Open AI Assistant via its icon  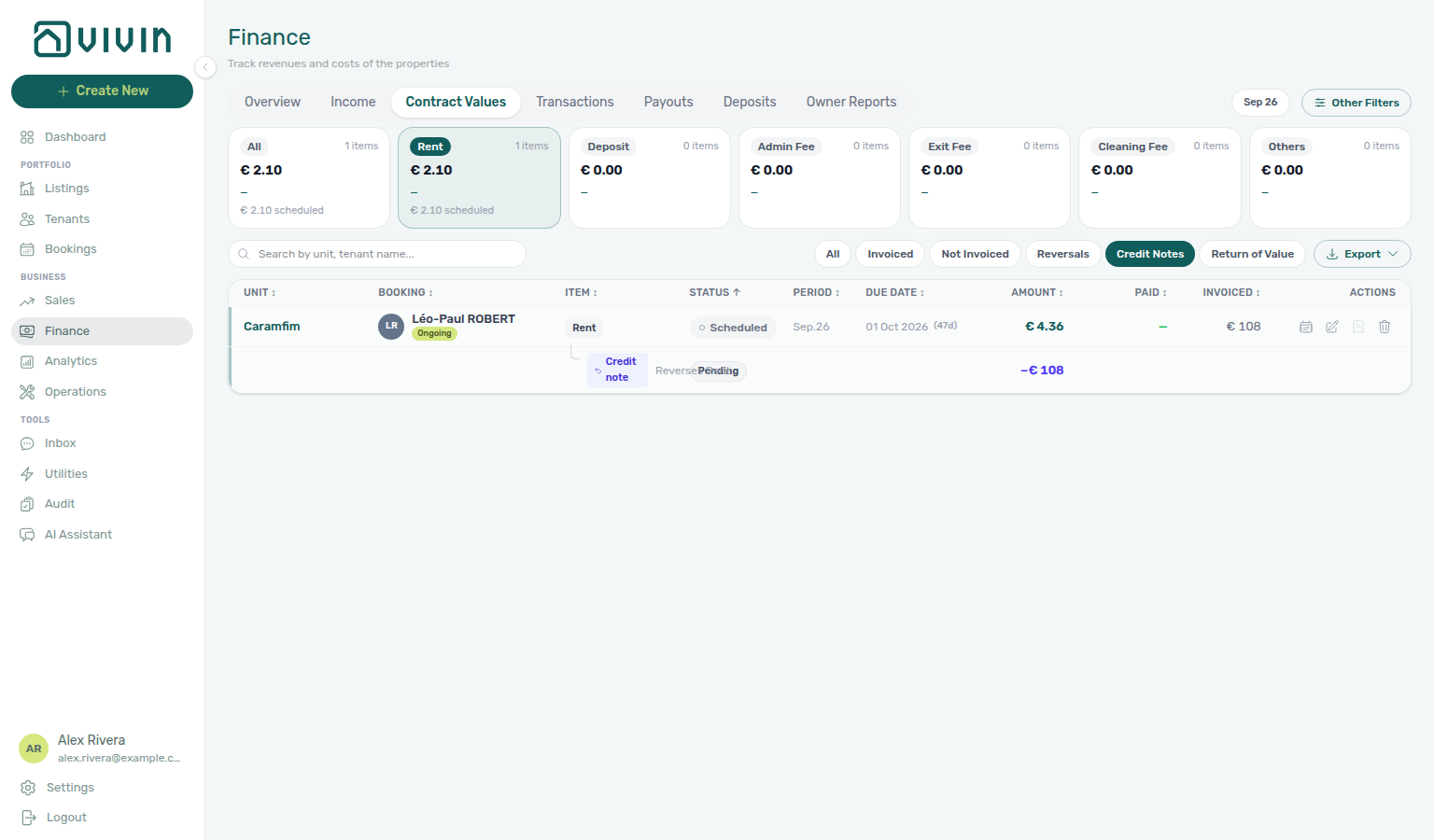pos(27,535)
